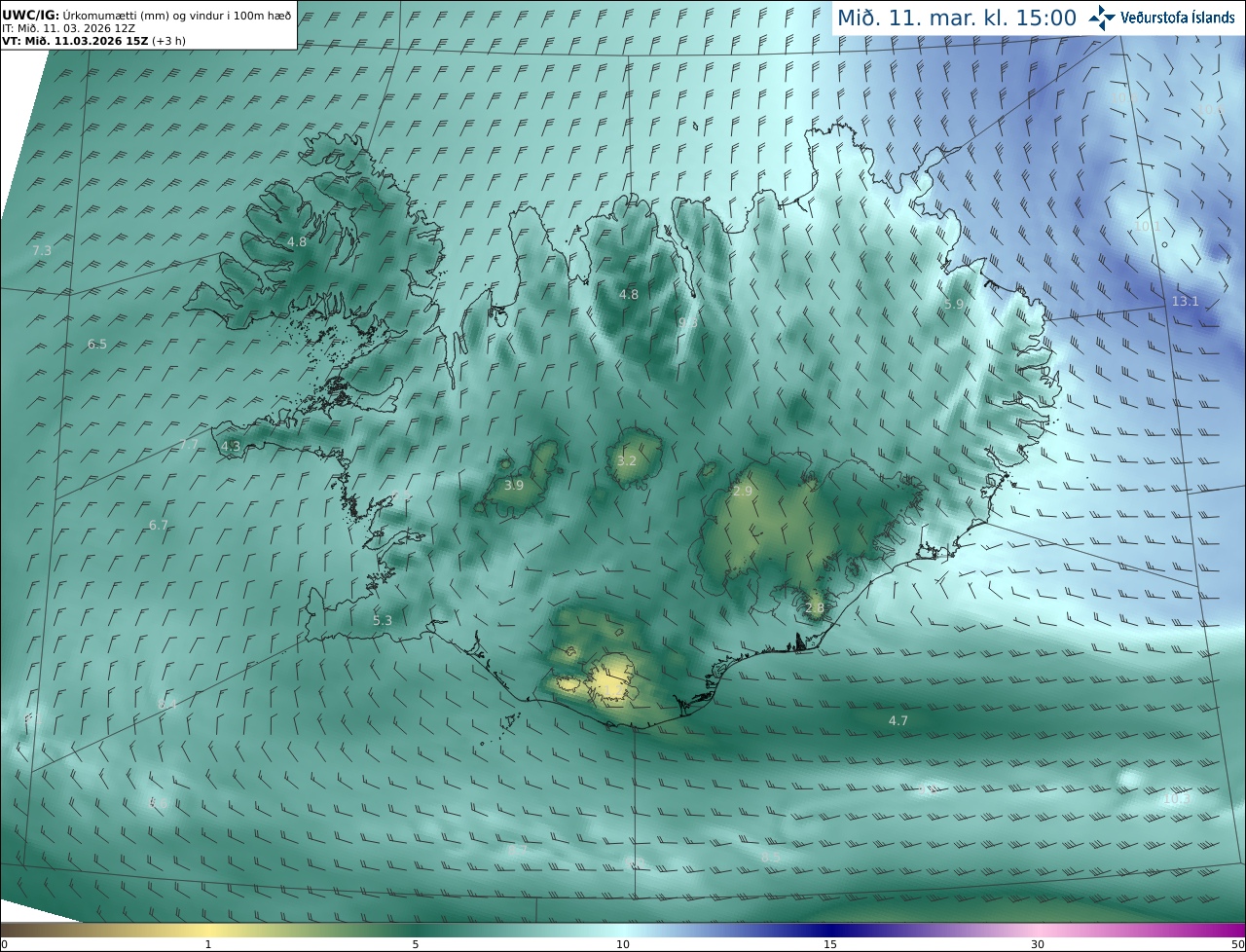
Task: Click the 7.3 value off the west coast
Action: point(42,251)
